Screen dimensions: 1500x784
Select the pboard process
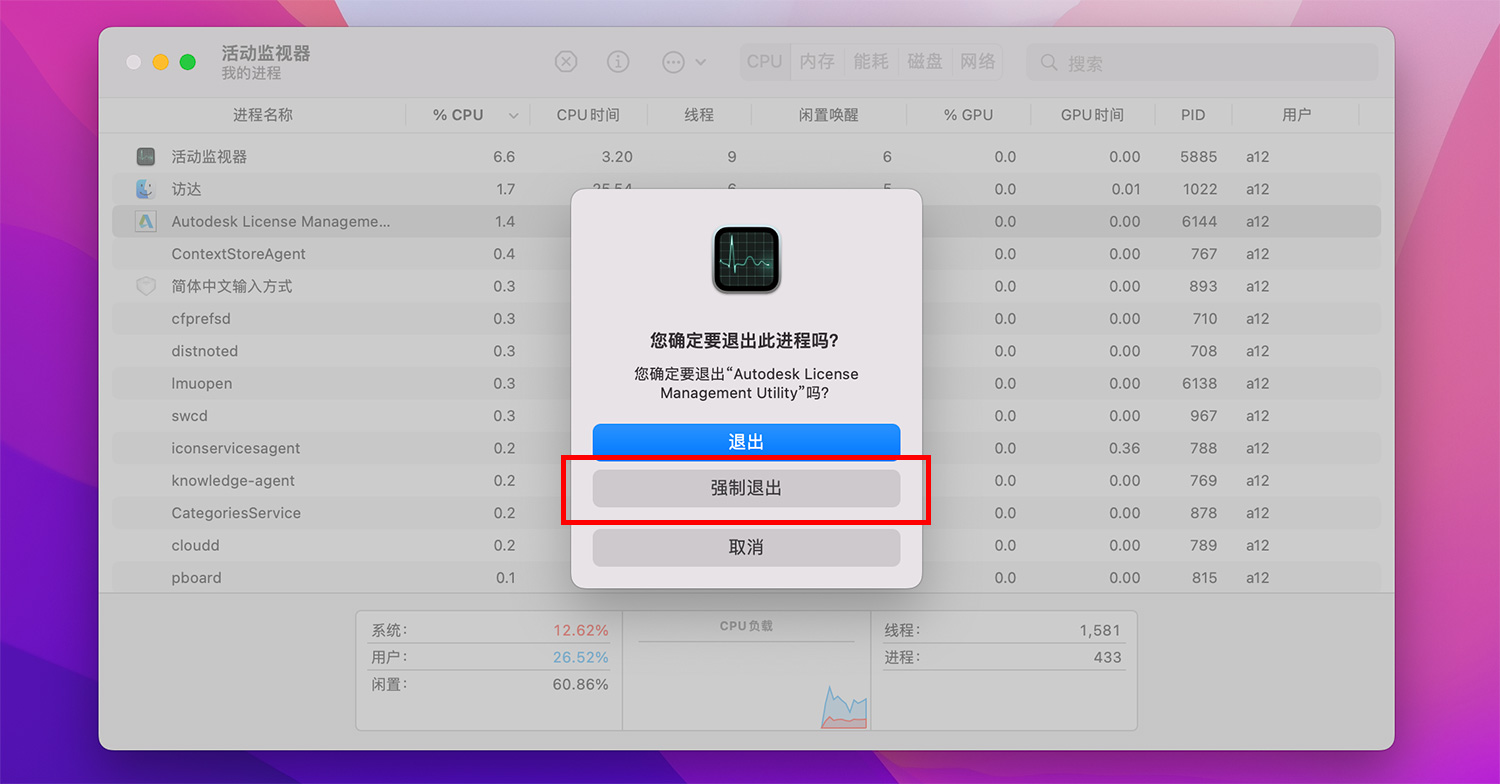[196, 578]
